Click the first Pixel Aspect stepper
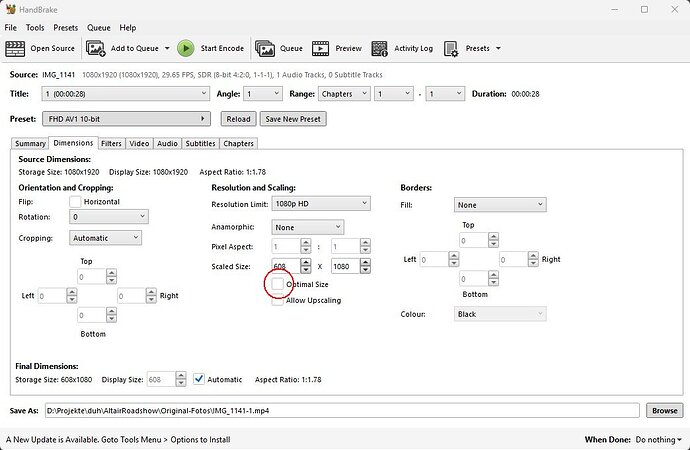Viewport: 690px width, 450px height. [x=305, y=246]
